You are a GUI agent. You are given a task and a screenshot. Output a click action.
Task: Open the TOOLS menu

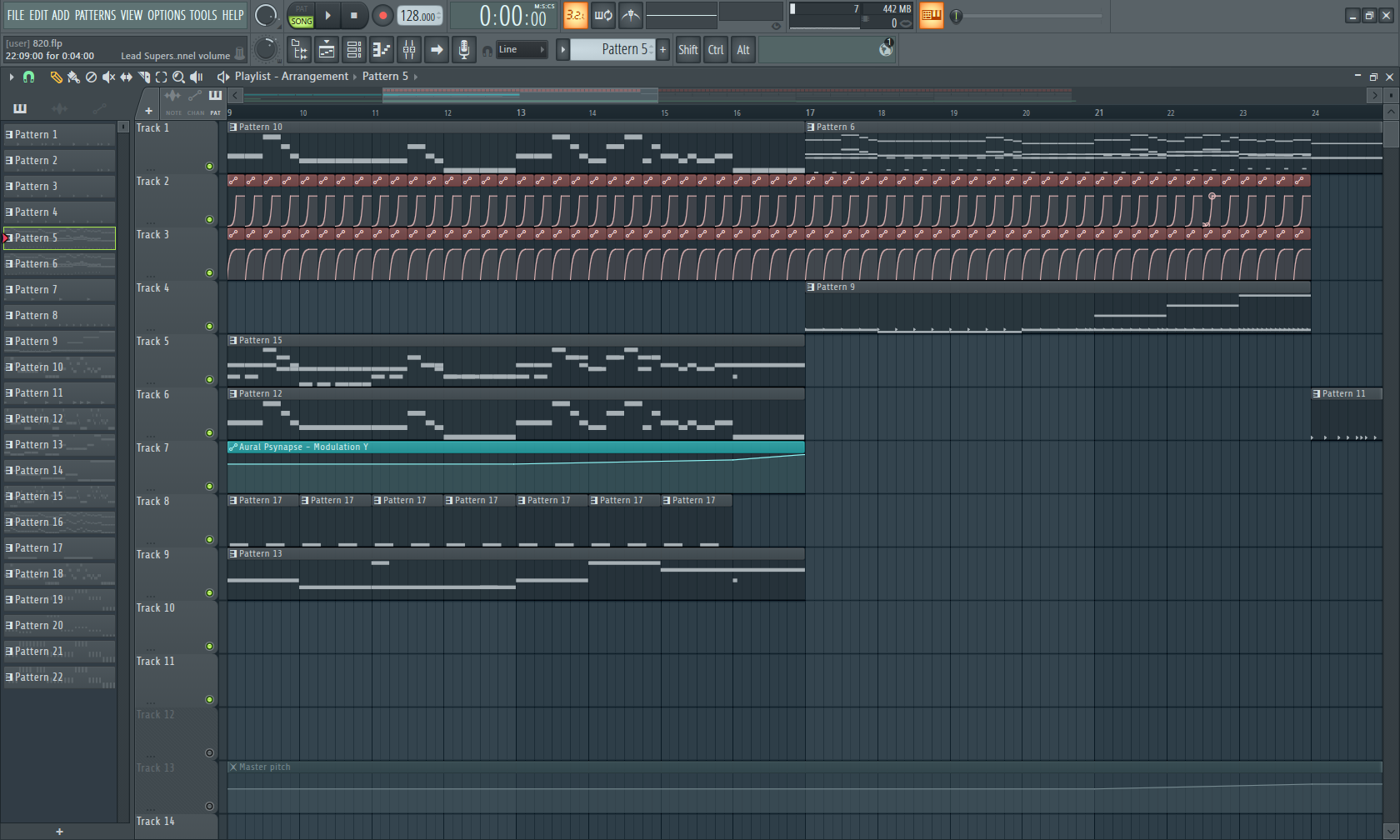click(x=202, y=15)
